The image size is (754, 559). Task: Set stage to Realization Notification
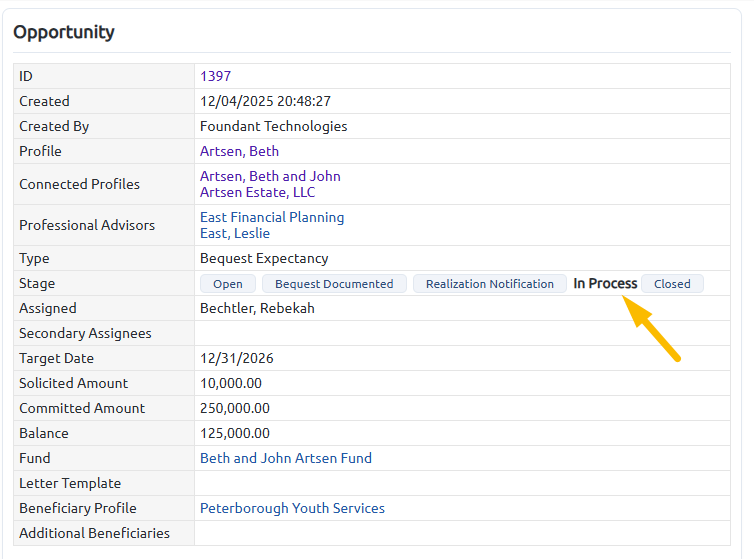pos(490,284)
